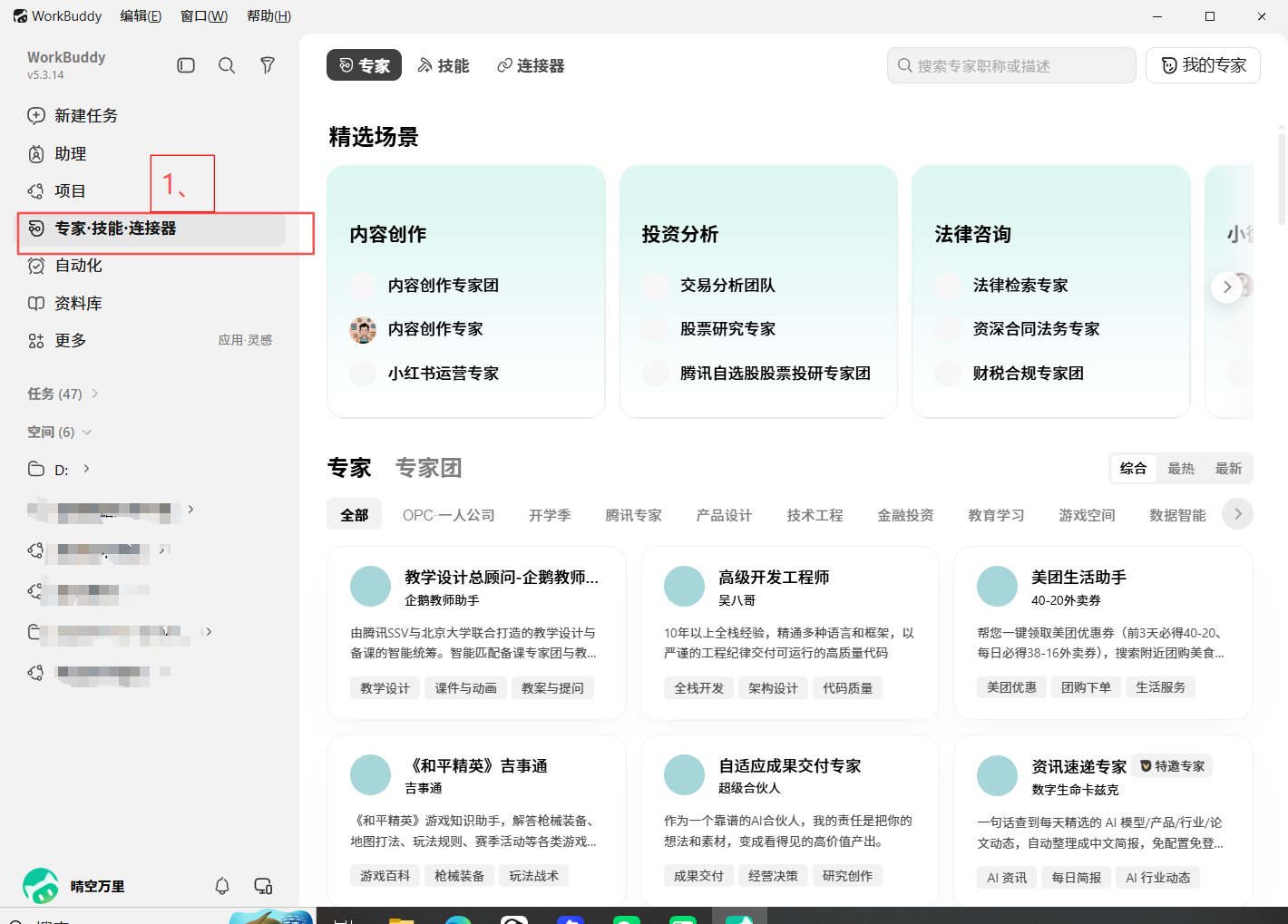Select the OPC·一人公司 category filter

449,515
